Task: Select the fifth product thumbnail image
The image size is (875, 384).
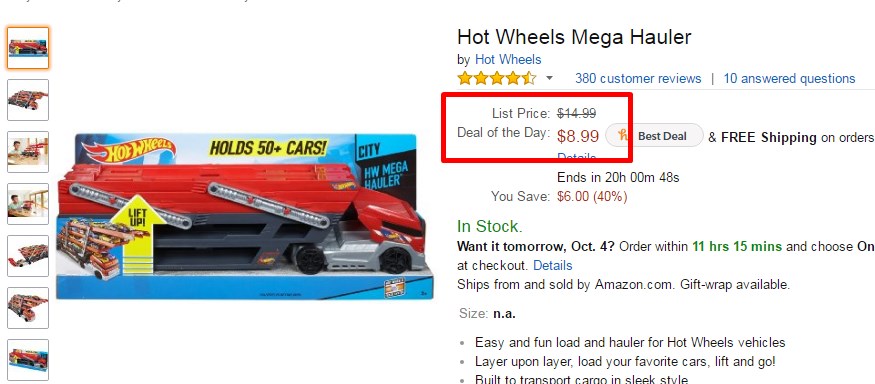Action: [28, 256]
